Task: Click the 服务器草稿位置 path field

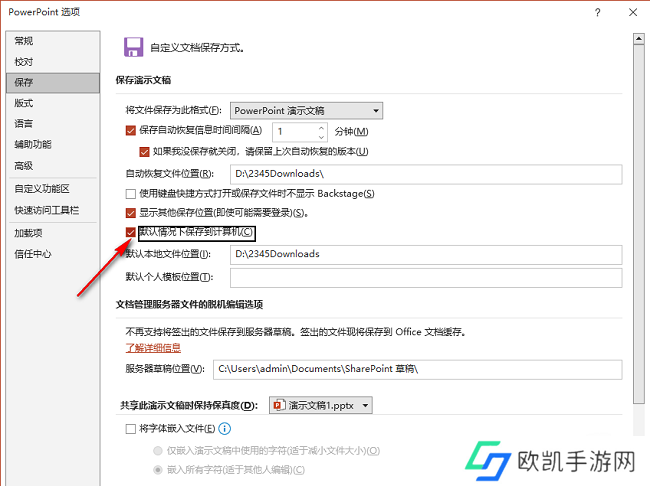Action: coord(417,369)
